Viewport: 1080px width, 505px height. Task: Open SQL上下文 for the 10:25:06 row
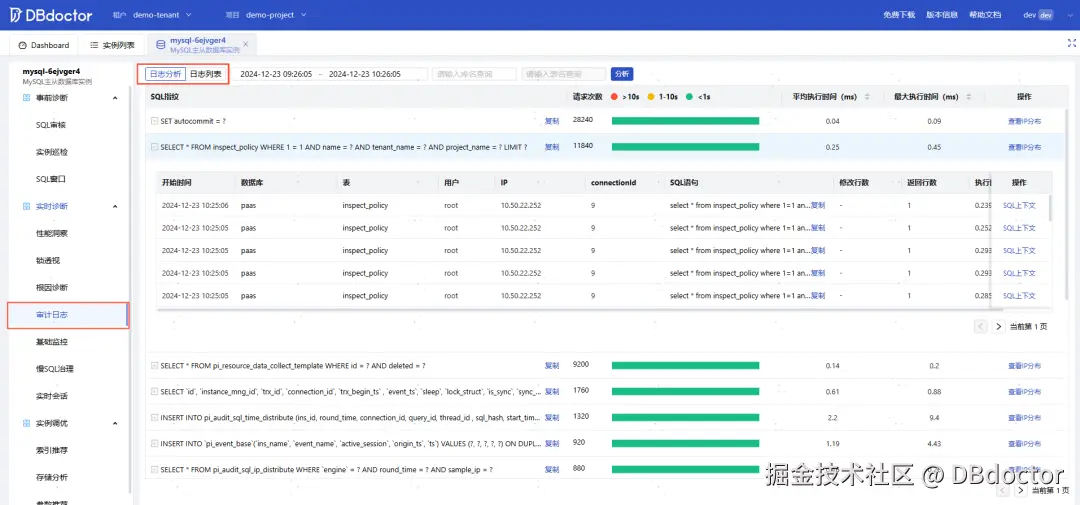click(1019, 205)
